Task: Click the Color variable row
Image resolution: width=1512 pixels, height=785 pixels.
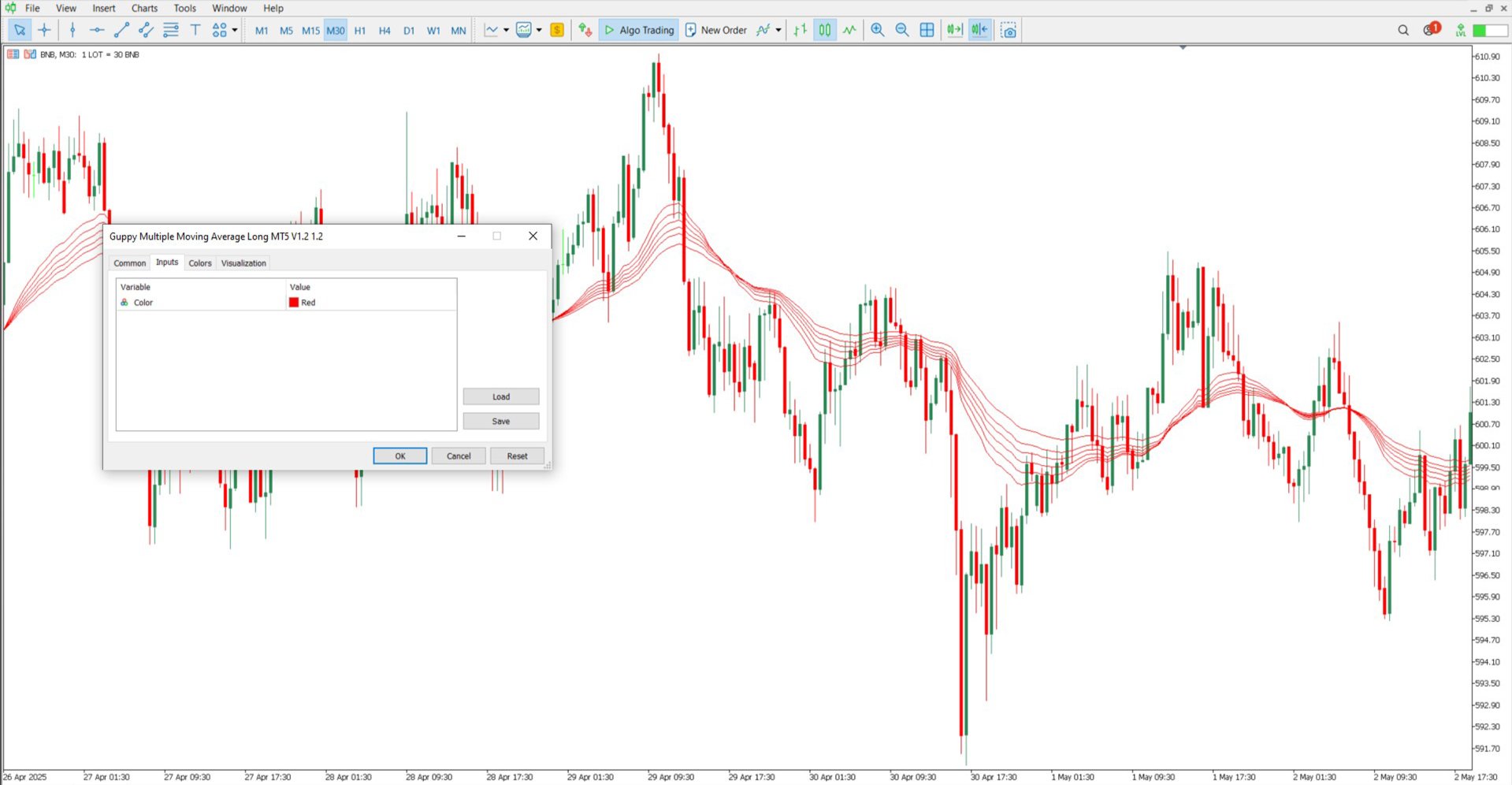Action: tap(286, 303)
